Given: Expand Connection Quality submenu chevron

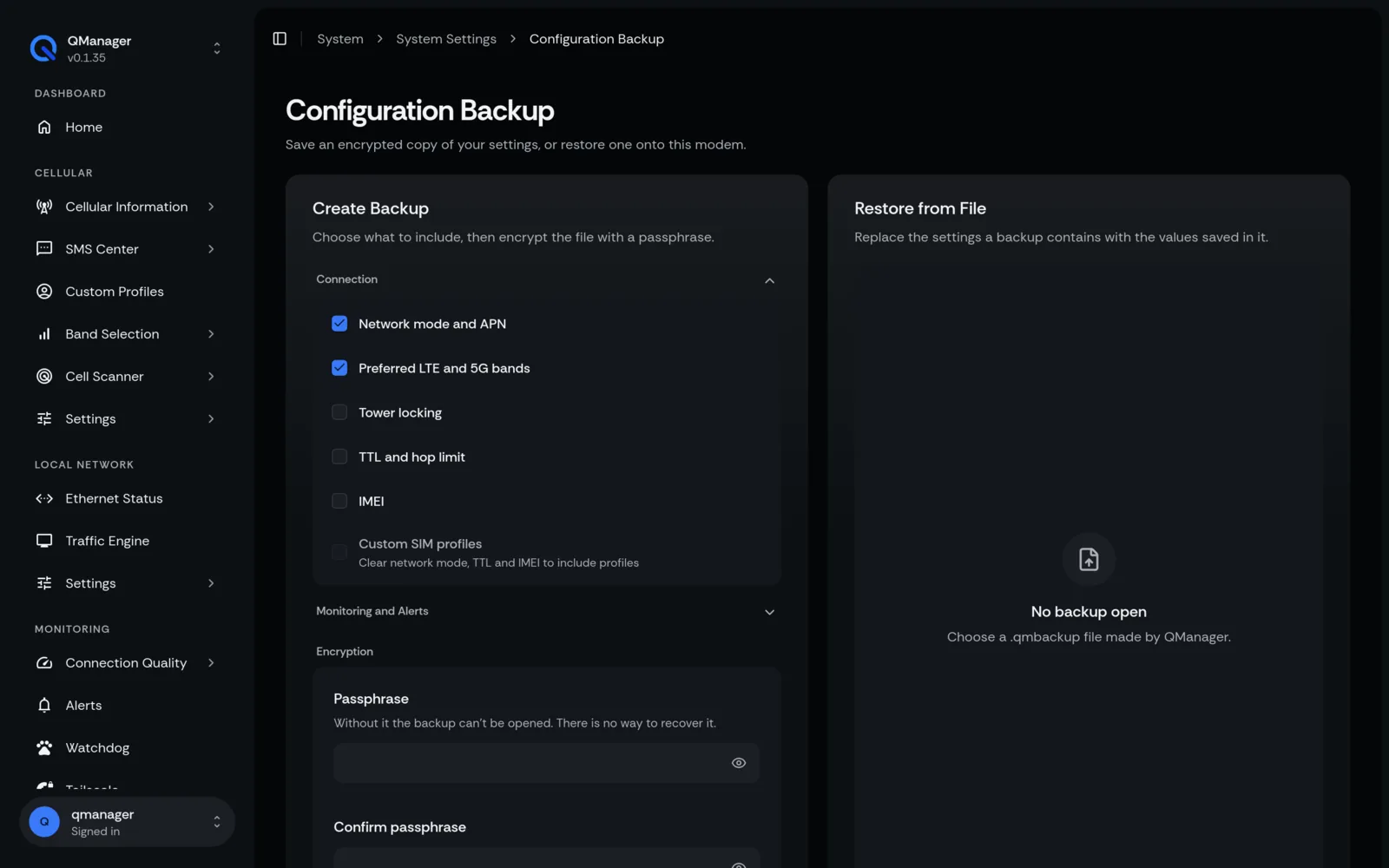Looking at the screenshot, I should click(211, 663).
